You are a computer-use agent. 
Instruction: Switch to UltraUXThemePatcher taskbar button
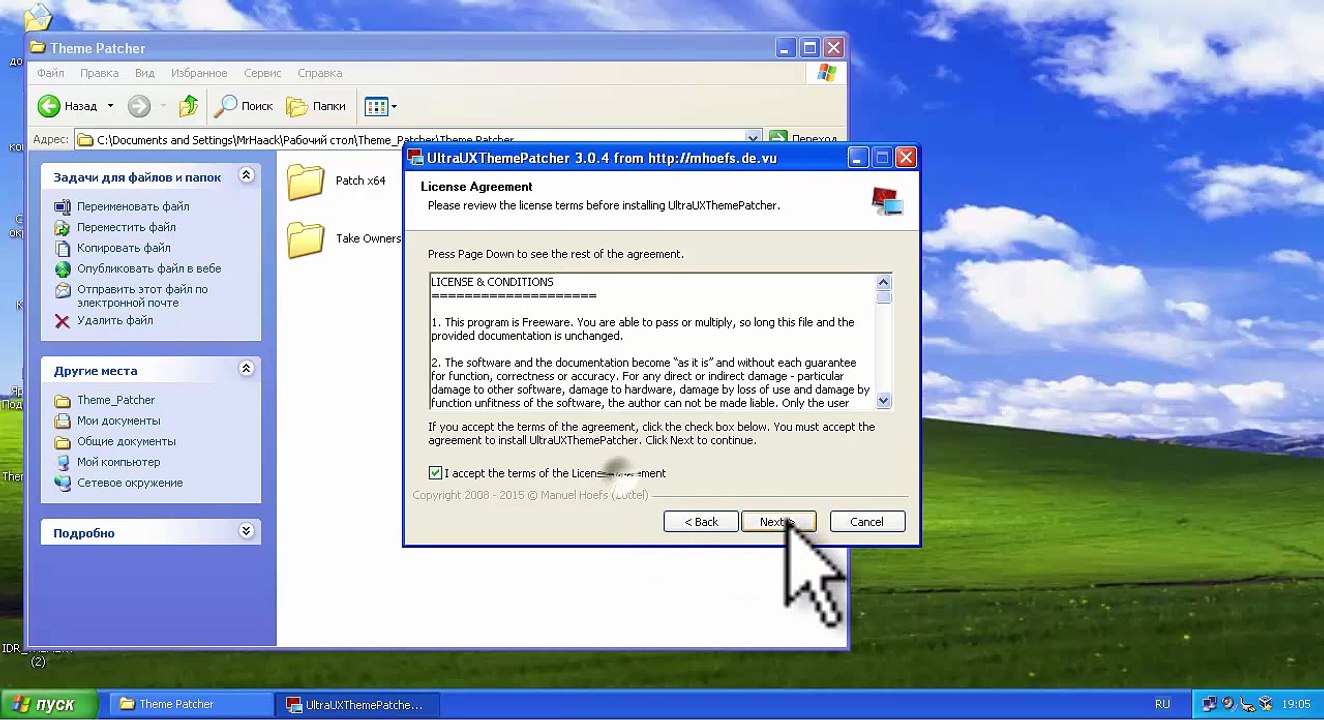click(x=356, y=704)
